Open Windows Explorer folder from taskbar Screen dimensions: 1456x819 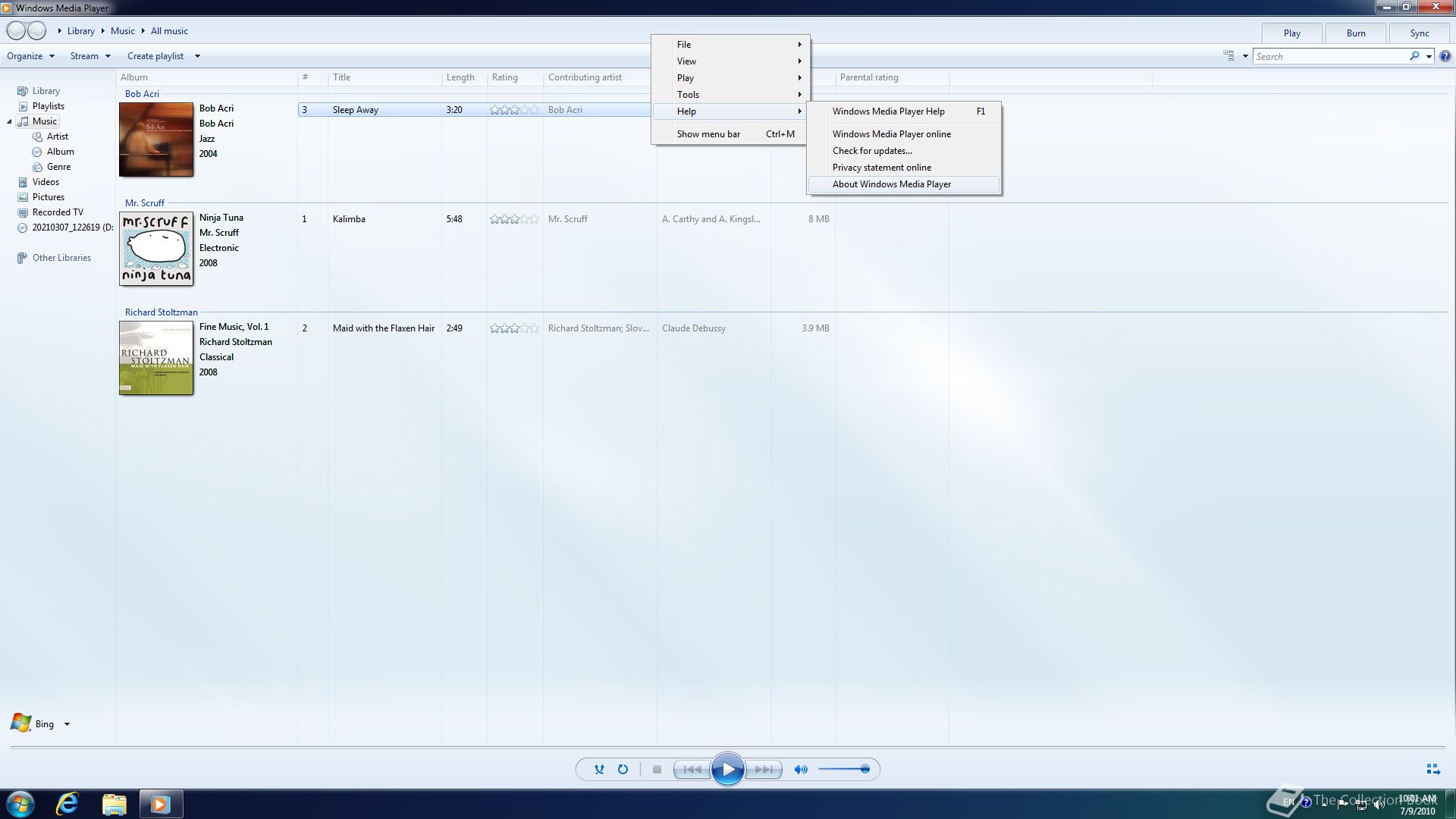(x=114, y=804)
